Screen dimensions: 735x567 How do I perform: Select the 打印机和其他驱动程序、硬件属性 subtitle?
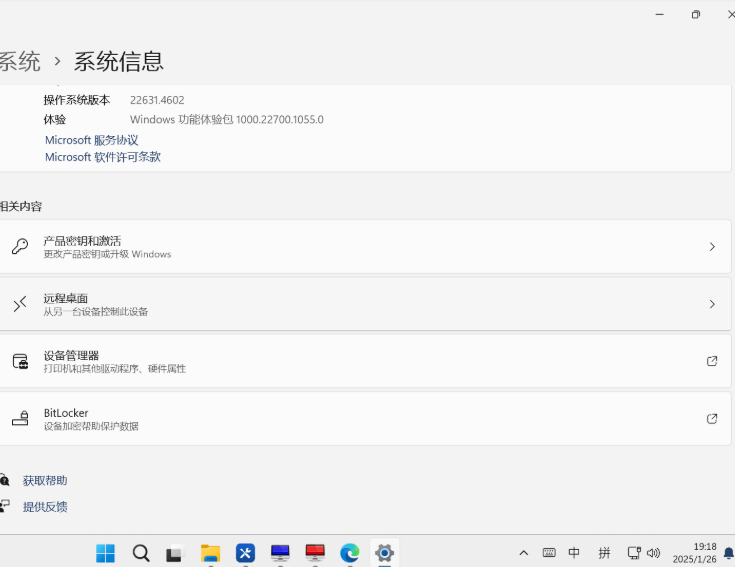[115, 369]
